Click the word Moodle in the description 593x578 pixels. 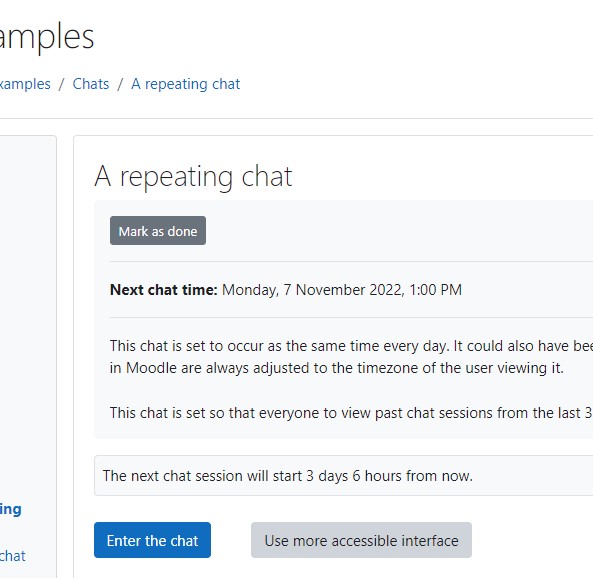pyautogui.click(x=151, y=368)
